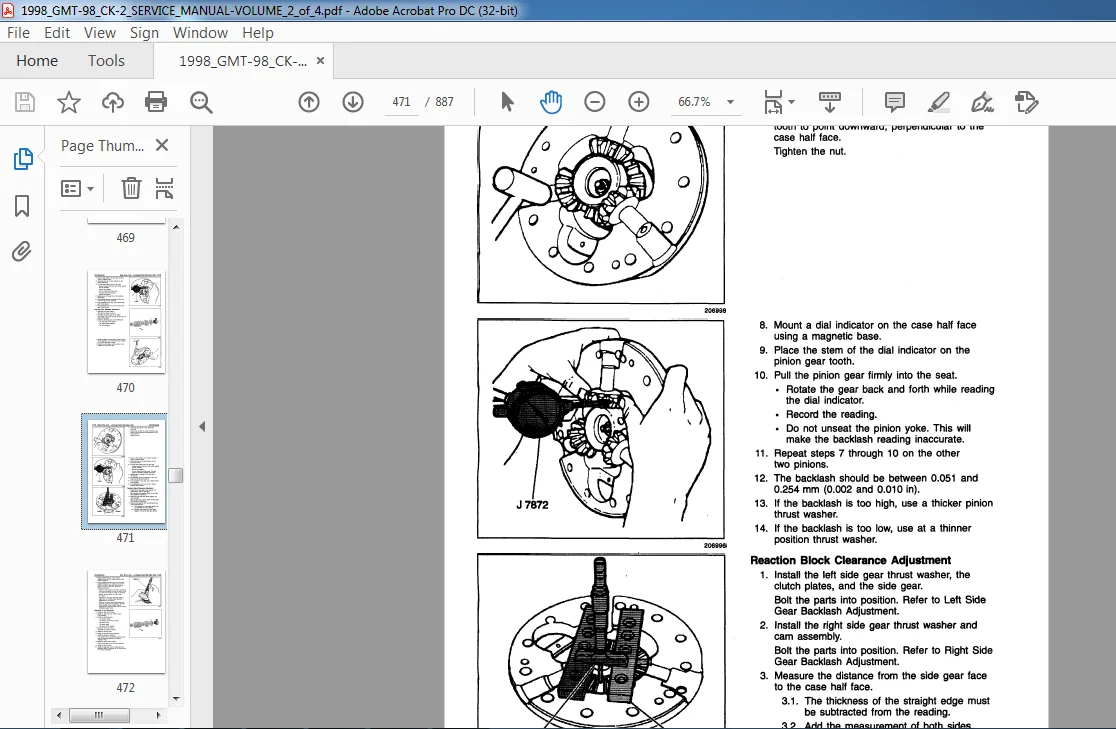The image size is (1116, 729).
Task: Select page 470 thumbnail
Action: pyautogui.click(x=126, y=322)
